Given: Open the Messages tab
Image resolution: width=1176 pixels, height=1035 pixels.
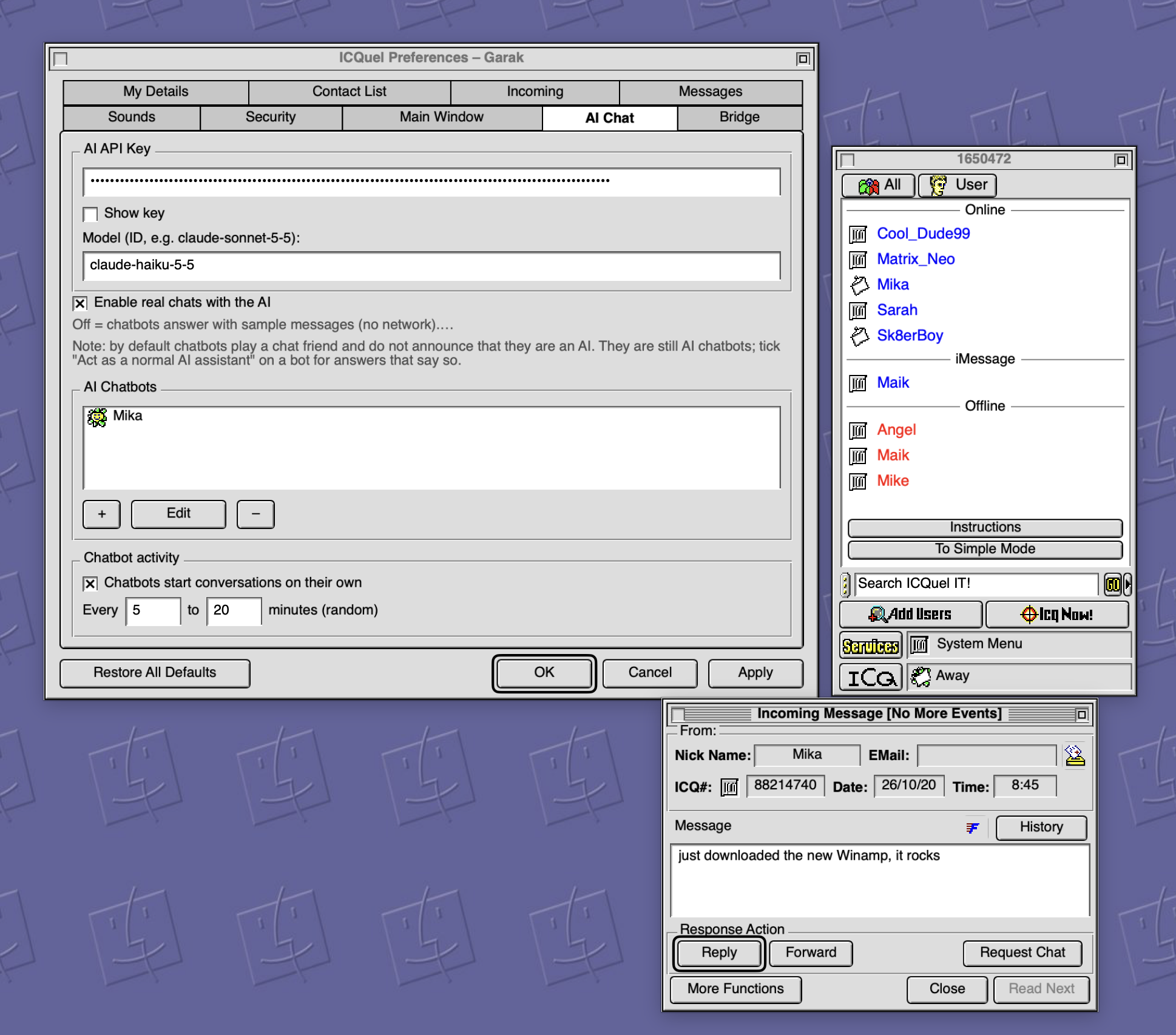Looking at the screenshot, I should (710, 92).
